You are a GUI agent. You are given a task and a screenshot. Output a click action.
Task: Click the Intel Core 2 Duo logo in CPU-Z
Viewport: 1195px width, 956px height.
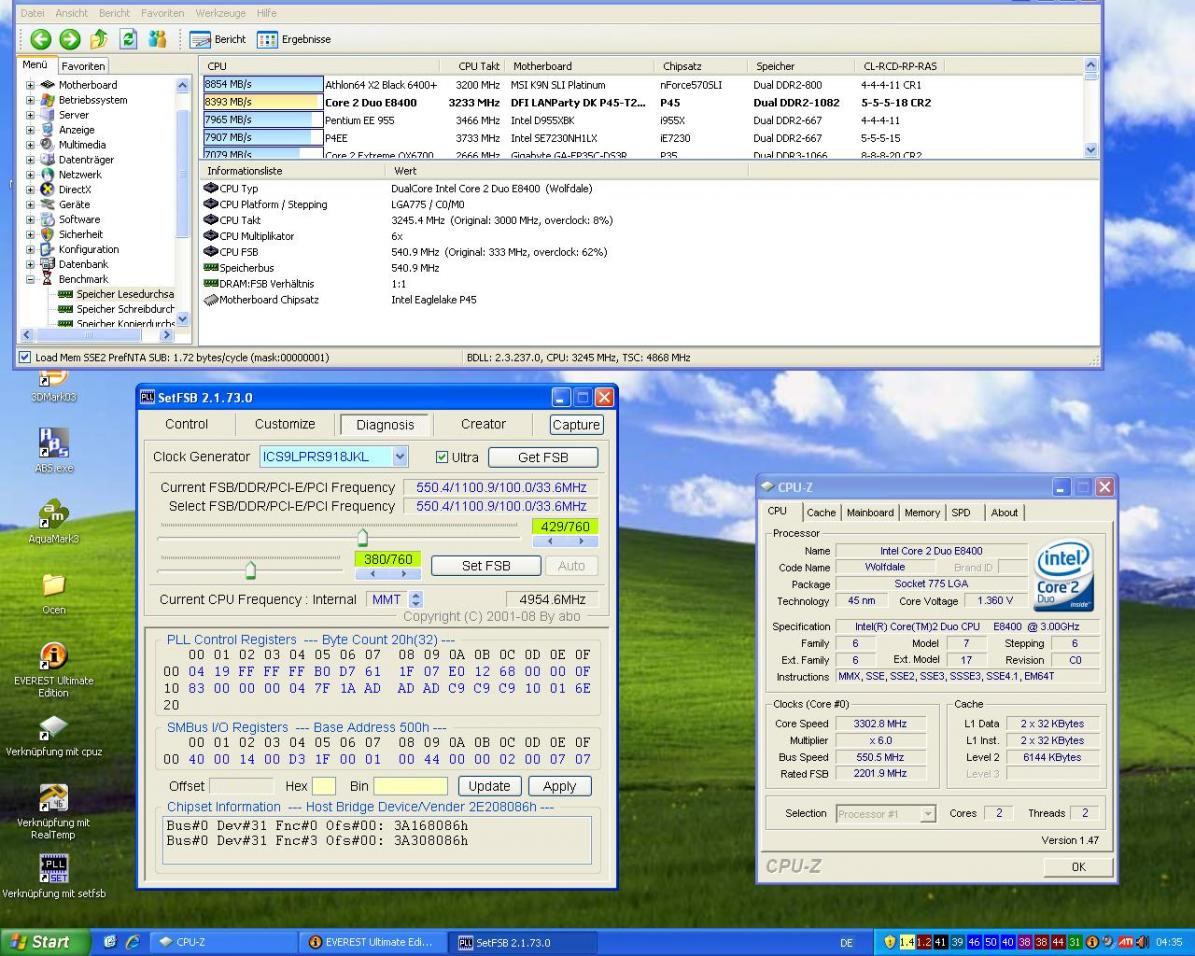click(1064, 575)
